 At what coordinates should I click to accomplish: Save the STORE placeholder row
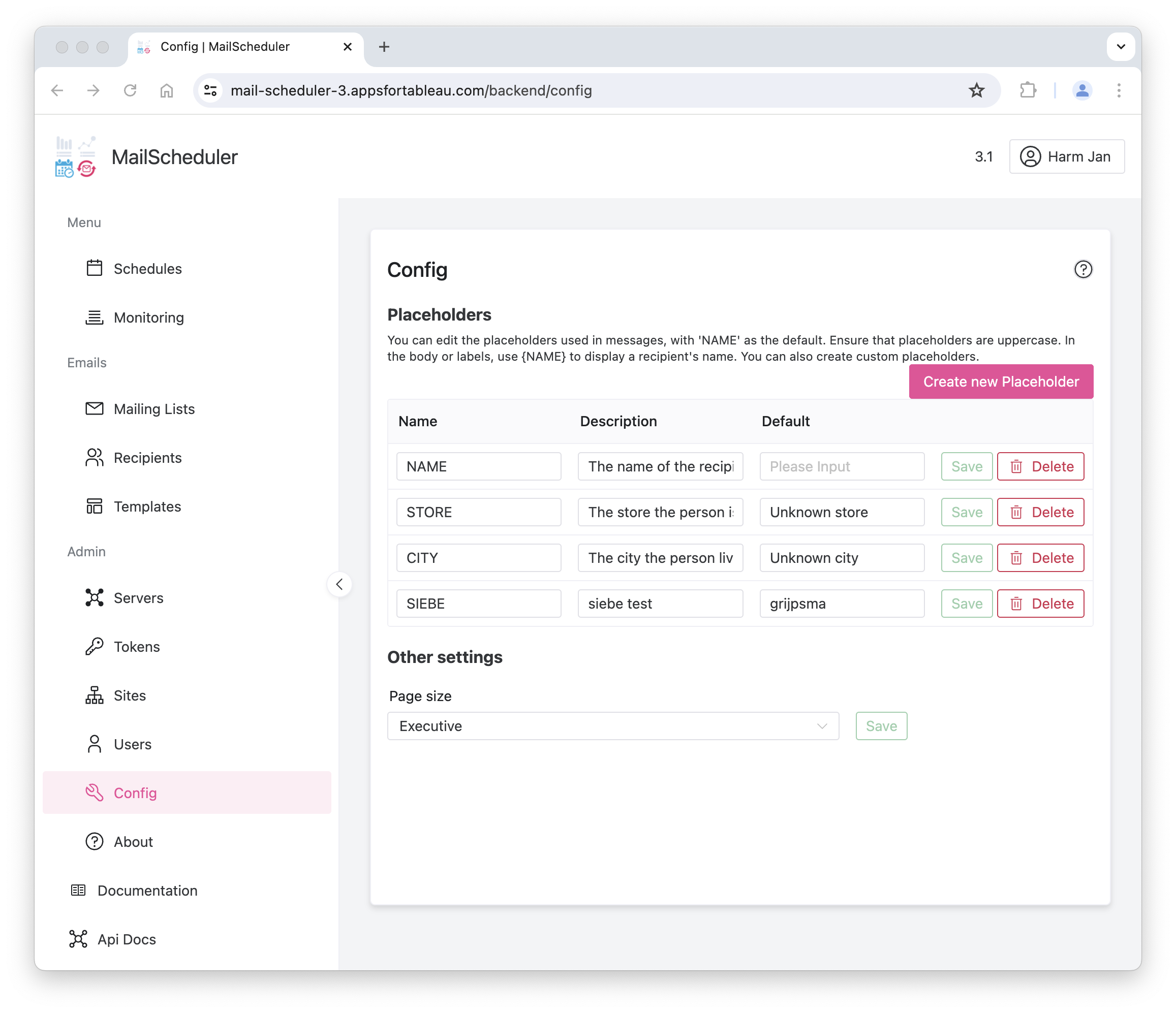pyautogui.click(x=966, y=512)
